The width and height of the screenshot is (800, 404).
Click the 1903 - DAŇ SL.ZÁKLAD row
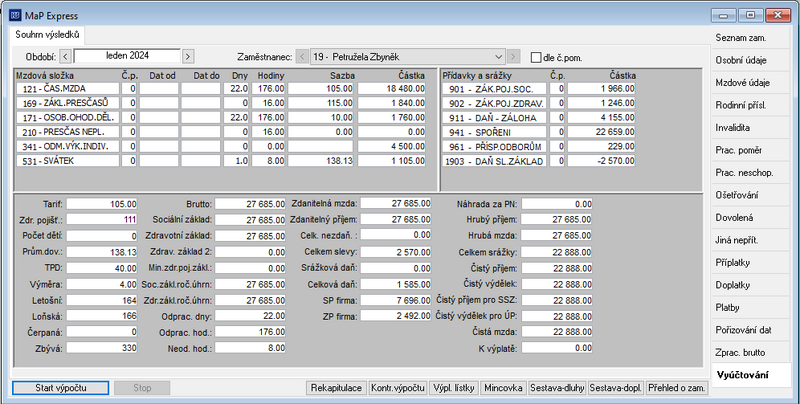pyautogui.click(x=539, y=161)
